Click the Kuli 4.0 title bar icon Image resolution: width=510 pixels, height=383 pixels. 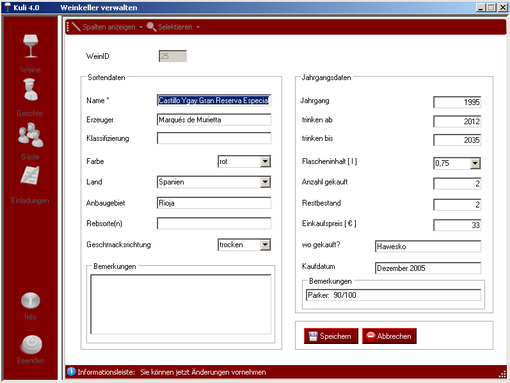coord(7,7)
